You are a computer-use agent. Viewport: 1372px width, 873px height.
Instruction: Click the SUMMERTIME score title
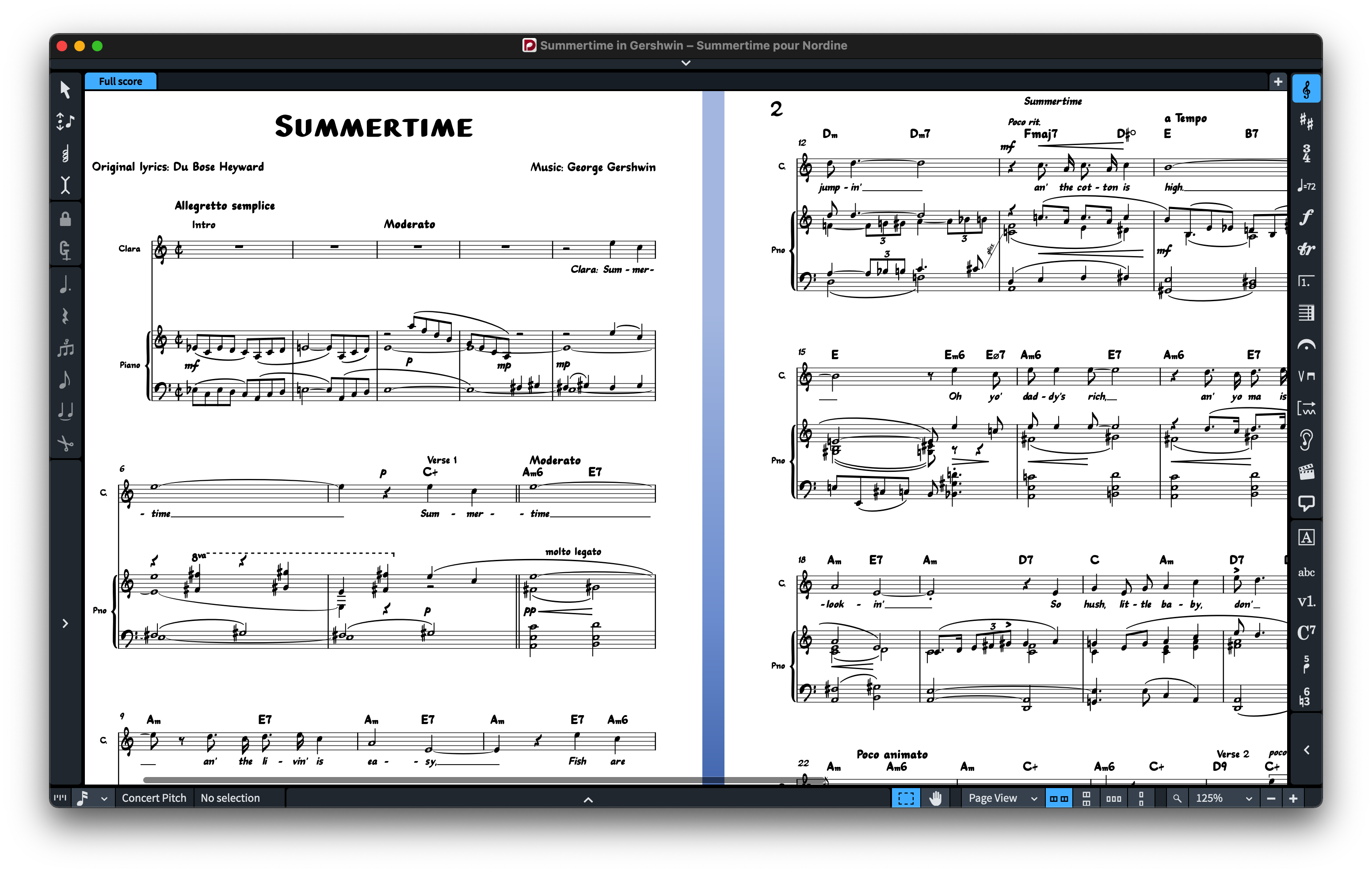[374, 126]
